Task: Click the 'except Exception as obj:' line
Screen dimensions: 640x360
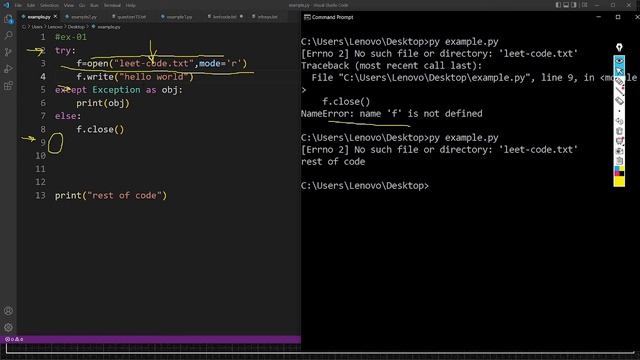Action: (x=119, y=90)
